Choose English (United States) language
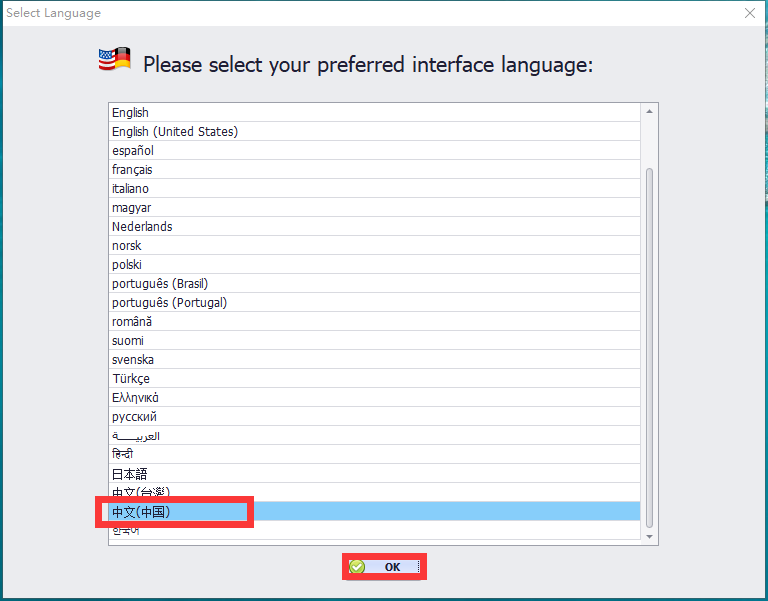This screenshot has width=768, height=601. [x=374, y=131]
